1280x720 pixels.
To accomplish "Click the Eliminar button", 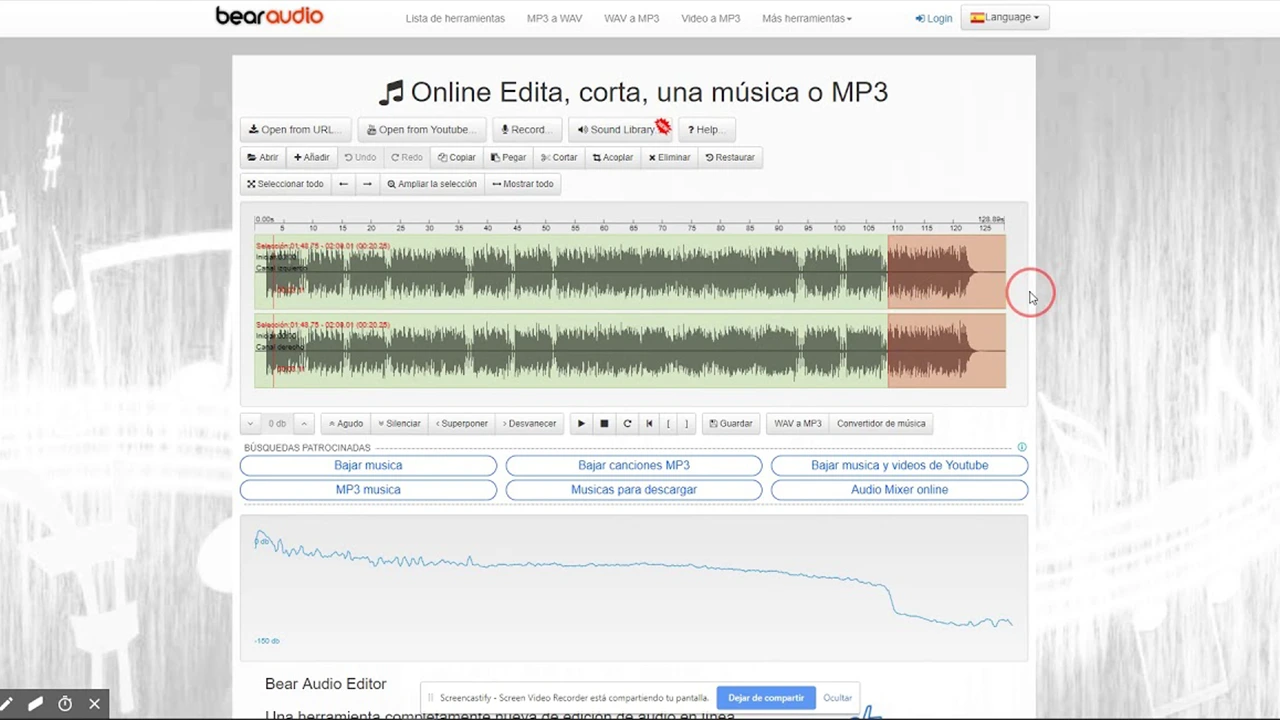I will pos(669,158).
